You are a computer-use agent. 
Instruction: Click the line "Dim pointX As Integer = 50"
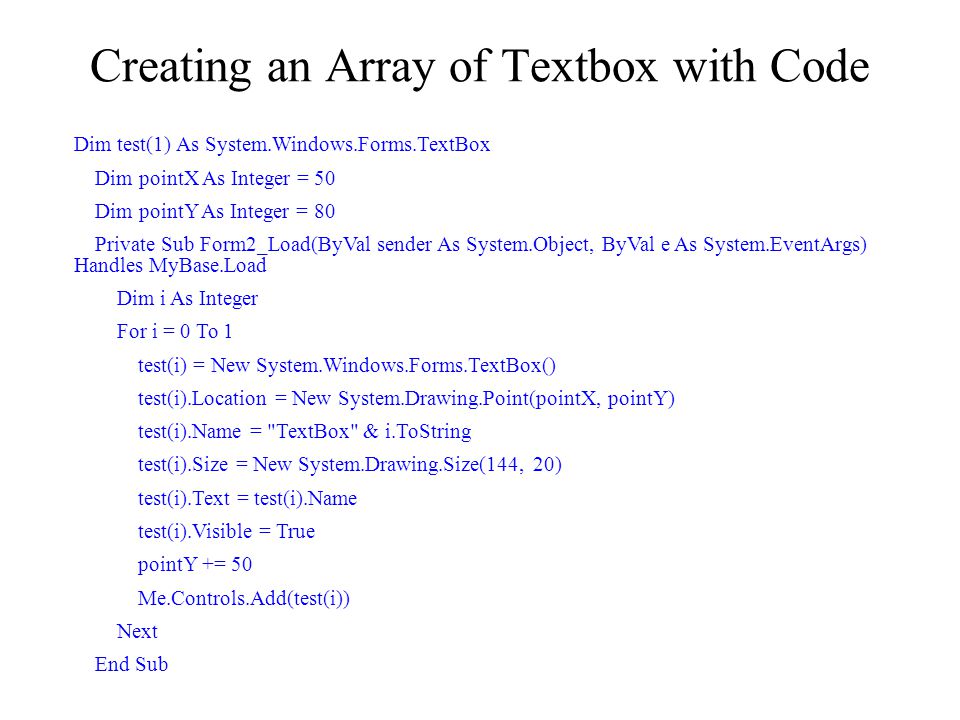[x=214, y=179]
